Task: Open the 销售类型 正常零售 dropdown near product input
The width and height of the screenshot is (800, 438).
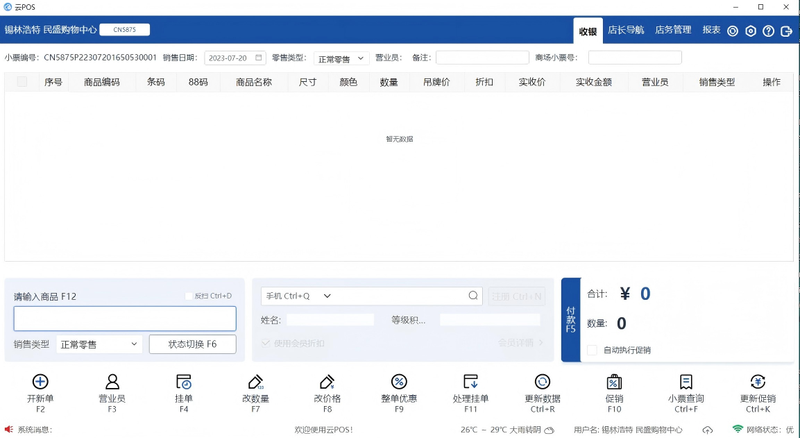Action: click(x=99, y=344)
